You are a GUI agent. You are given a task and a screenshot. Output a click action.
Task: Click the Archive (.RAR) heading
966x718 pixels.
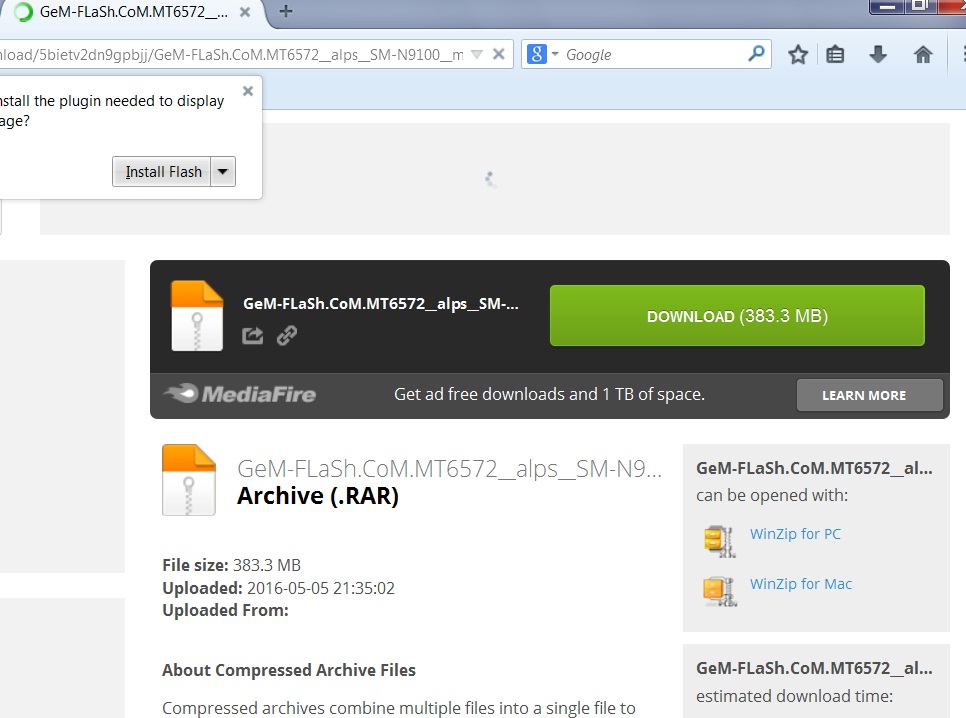click(318, 496)
